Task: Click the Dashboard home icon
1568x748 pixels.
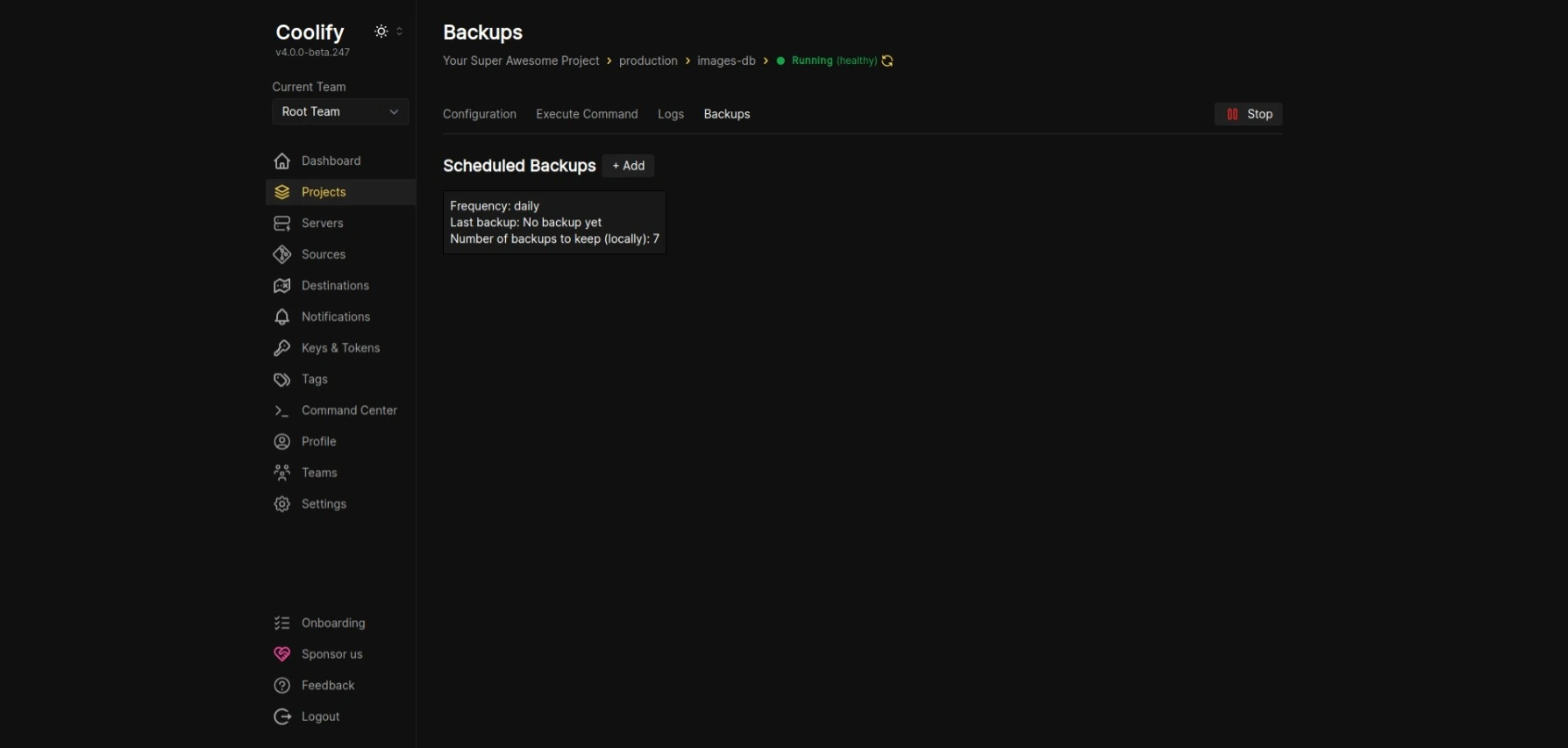Action: click(282, 160)
